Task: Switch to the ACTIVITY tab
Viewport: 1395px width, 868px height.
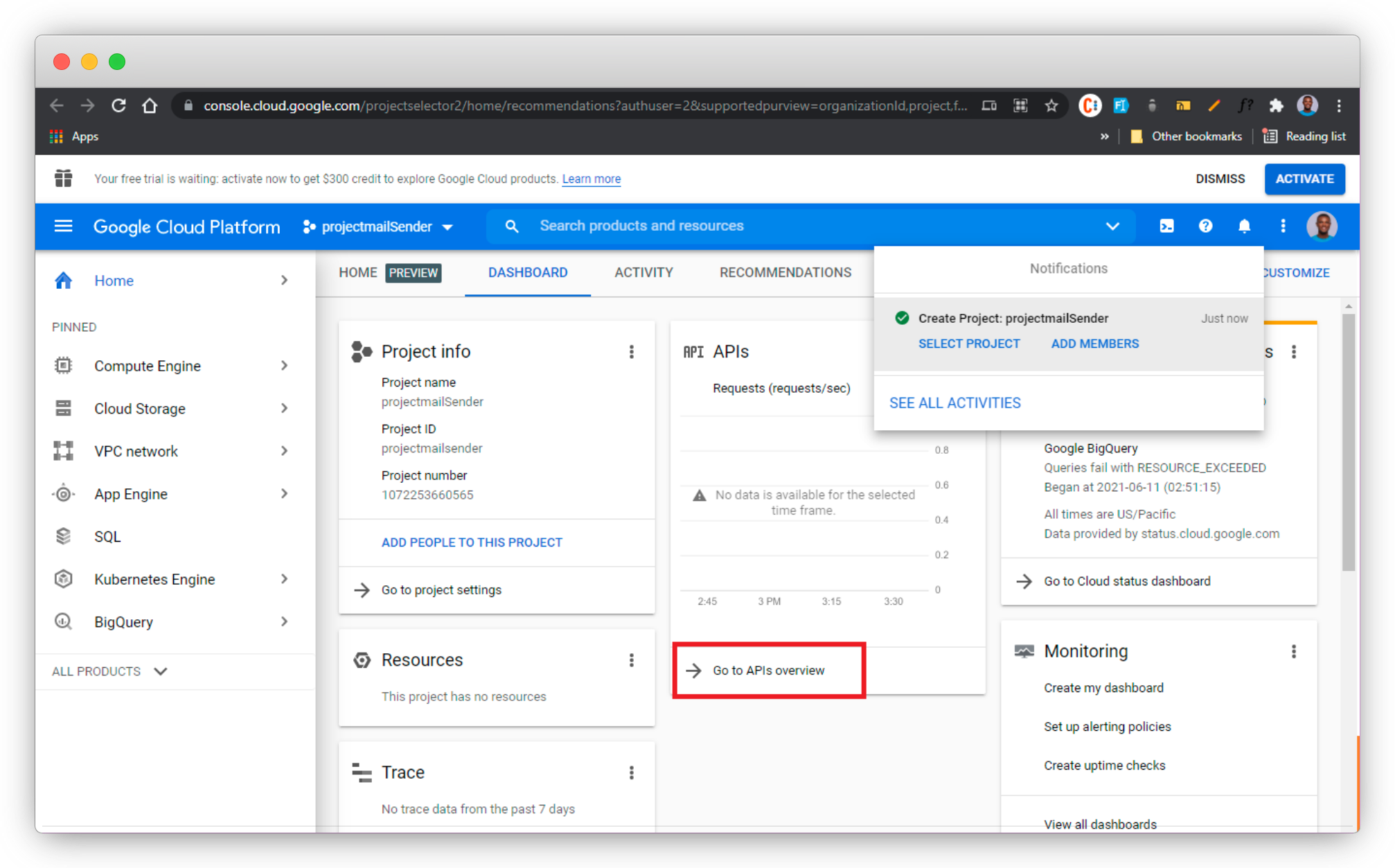Action: coord(643,273)
